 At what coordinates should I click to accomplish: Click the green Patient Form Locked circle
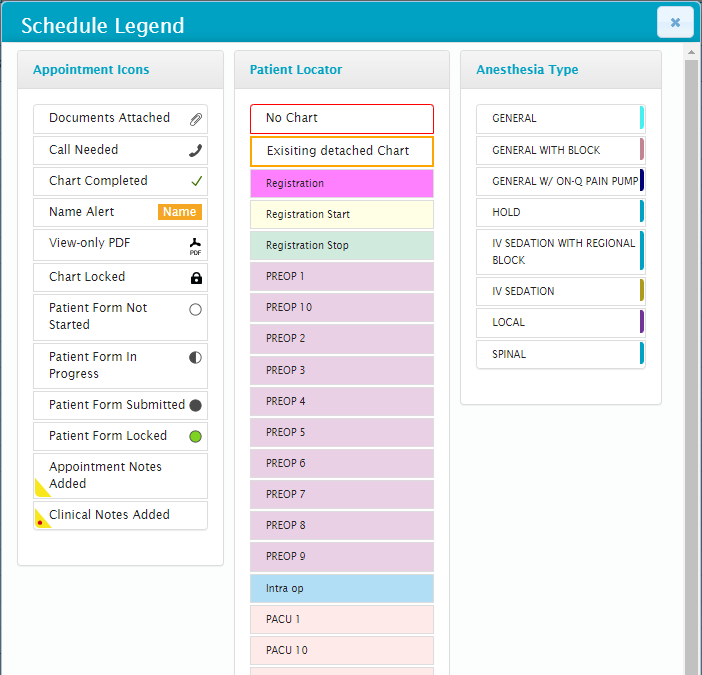tap(195, 436)
